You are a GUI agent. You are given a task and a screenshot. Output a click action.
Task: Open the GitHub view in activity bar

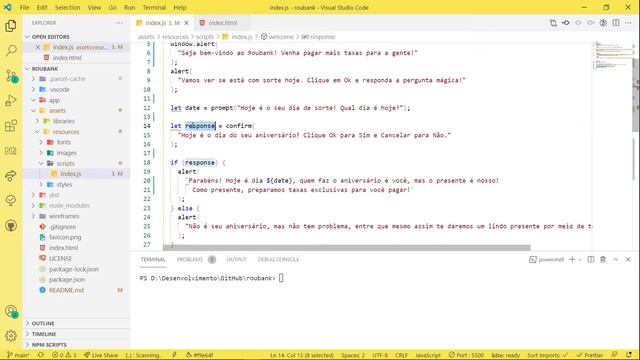click(11, 225)
